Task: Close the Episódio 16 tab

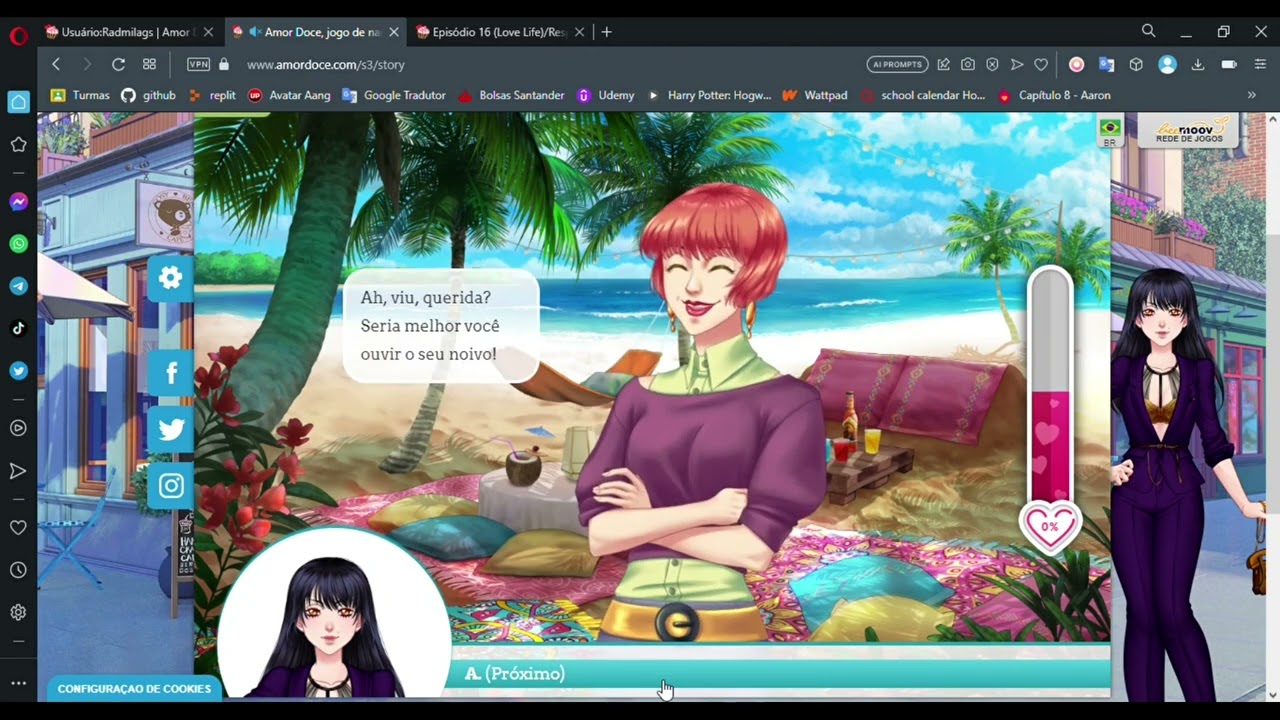Action: (x=579, y=32)
